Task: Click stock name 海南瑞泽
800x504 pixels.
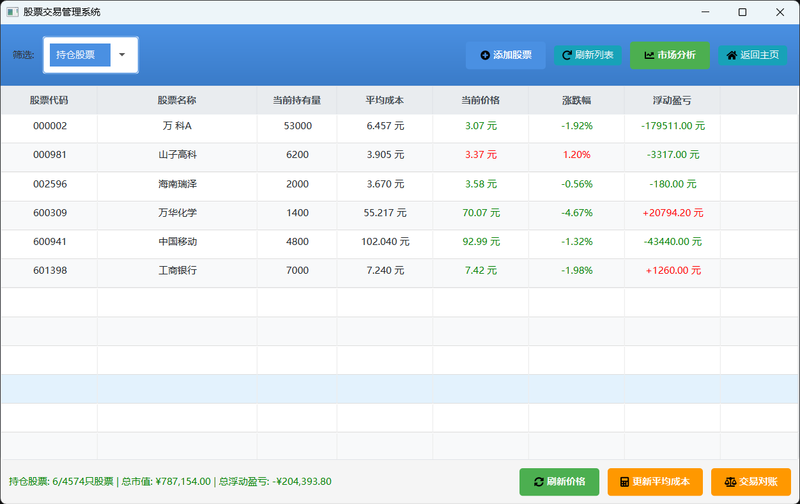Action: pos(177,184)
